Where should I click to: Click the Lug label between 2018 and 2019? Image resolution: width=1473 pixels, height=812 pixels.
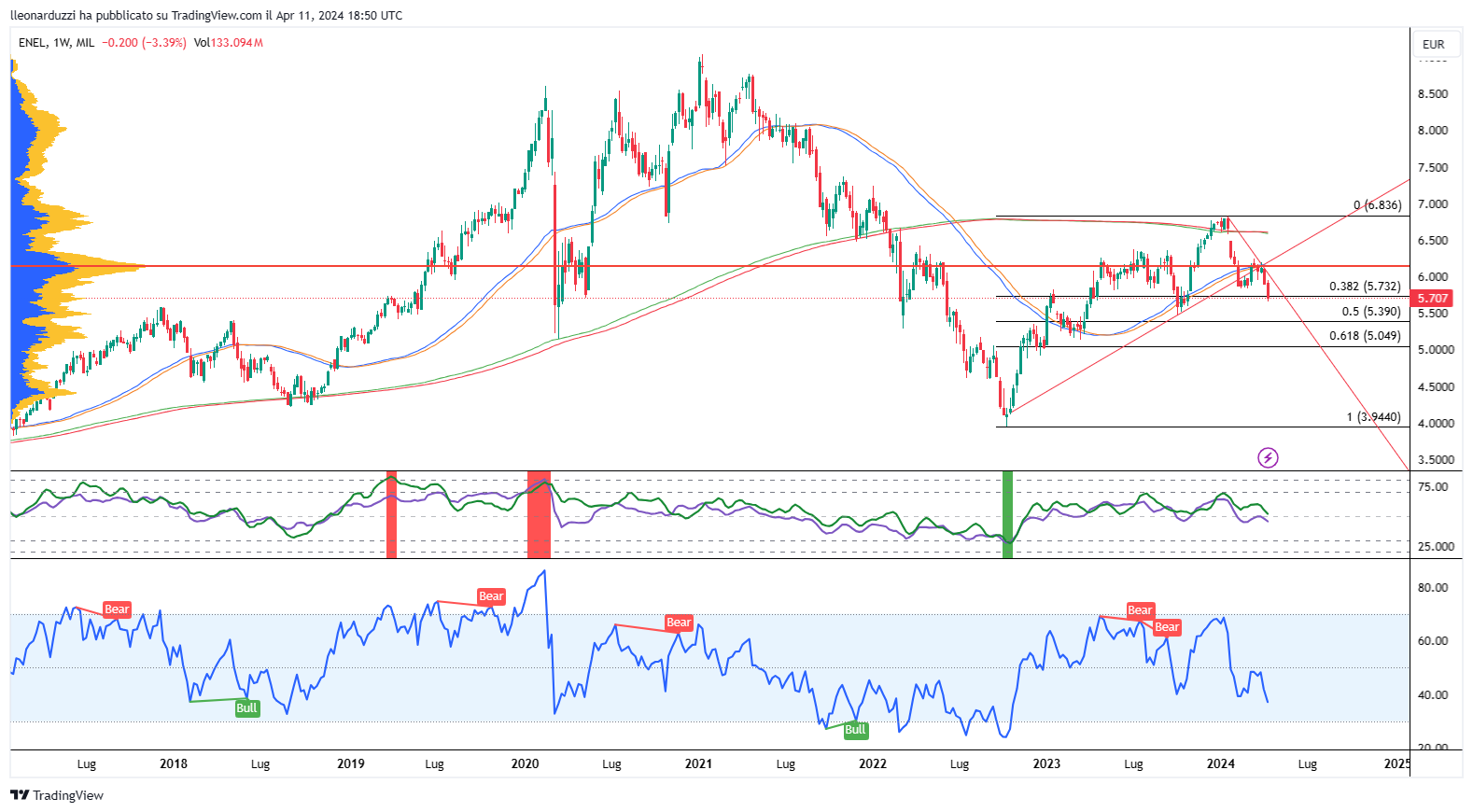(x=260, y=764)
